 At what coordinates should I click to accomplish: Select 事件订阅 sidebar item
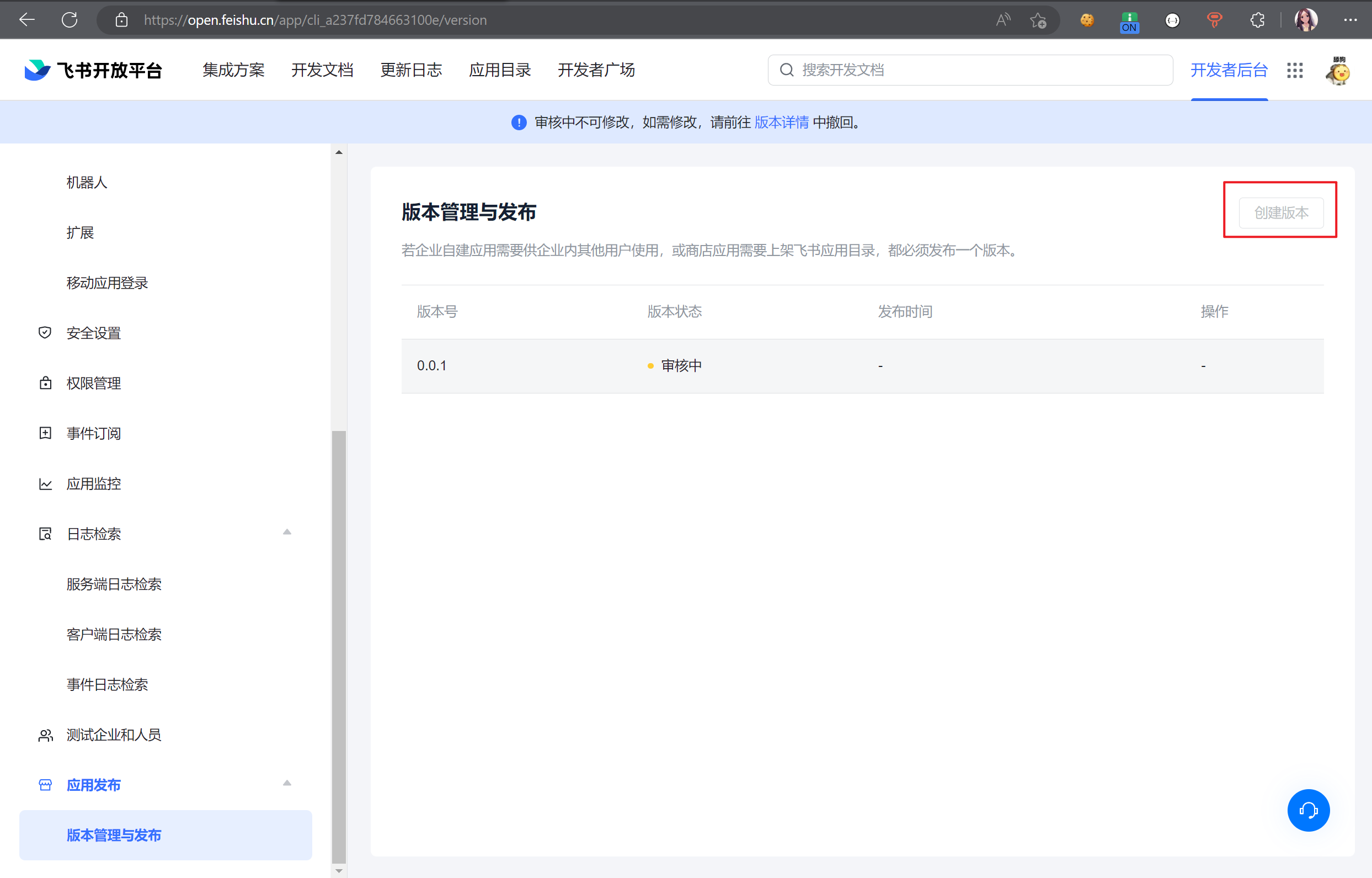tap(93, 433)
